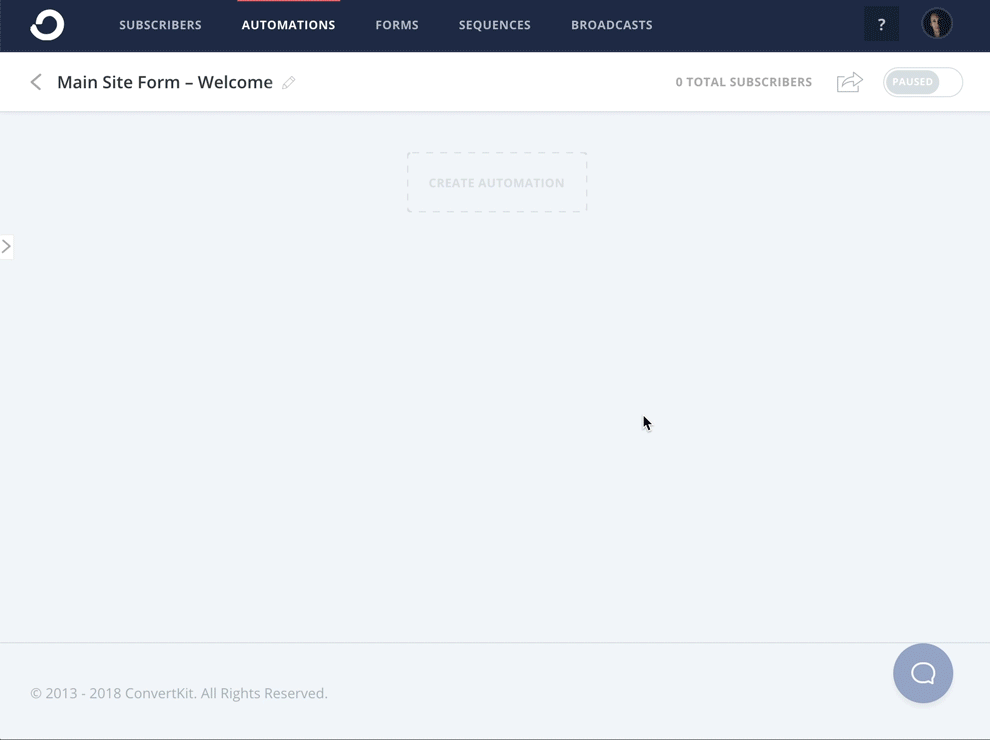Click the ConvertKit logo icon
Viewport: 990px width, 740px height.
(x=47, y=25)
